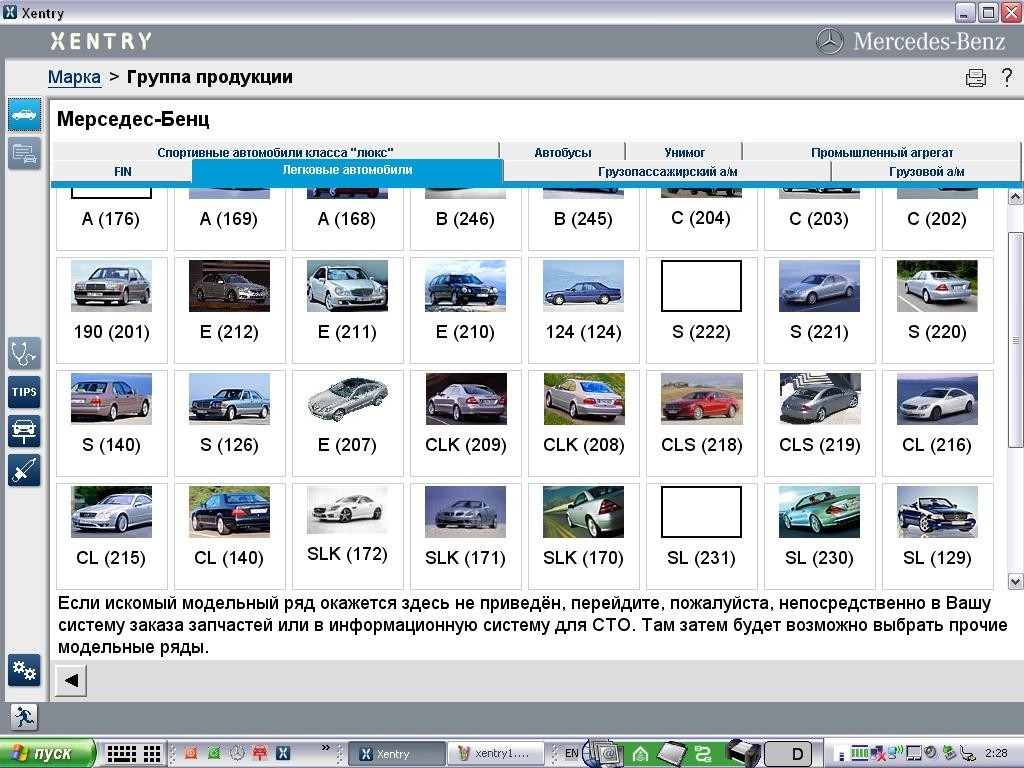Click the C (204) label
The image size is (1024, 768).
click(701, 218)
